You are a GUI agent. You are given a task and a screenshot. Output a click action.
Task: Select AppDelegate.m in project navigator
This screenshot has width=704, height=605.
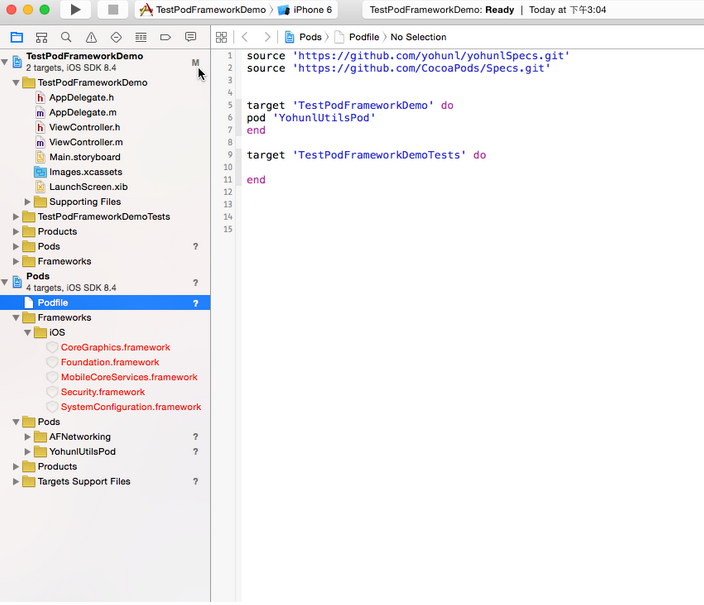pyautogui.click(x=82, y=113)
